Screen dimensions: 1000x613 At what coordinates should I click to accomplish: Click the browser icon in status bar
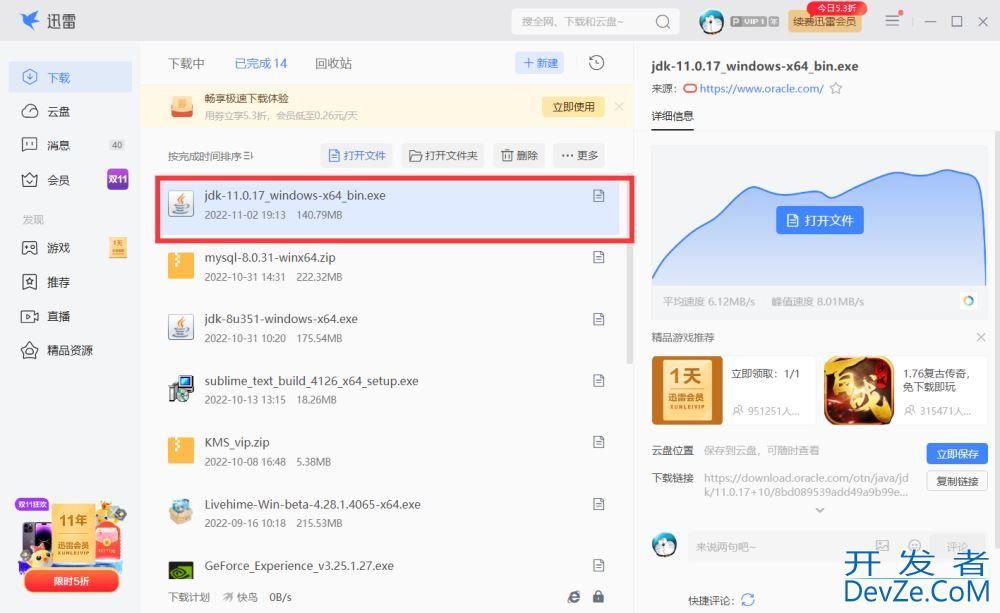(x=574, y=597)
